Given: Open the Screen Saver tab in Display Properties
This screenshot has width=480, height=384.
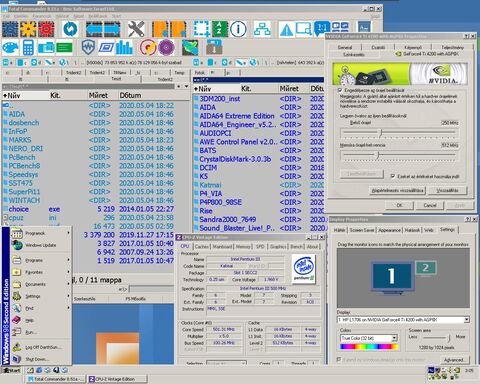Looking at the screenshot, I should (x=362, y=230).
